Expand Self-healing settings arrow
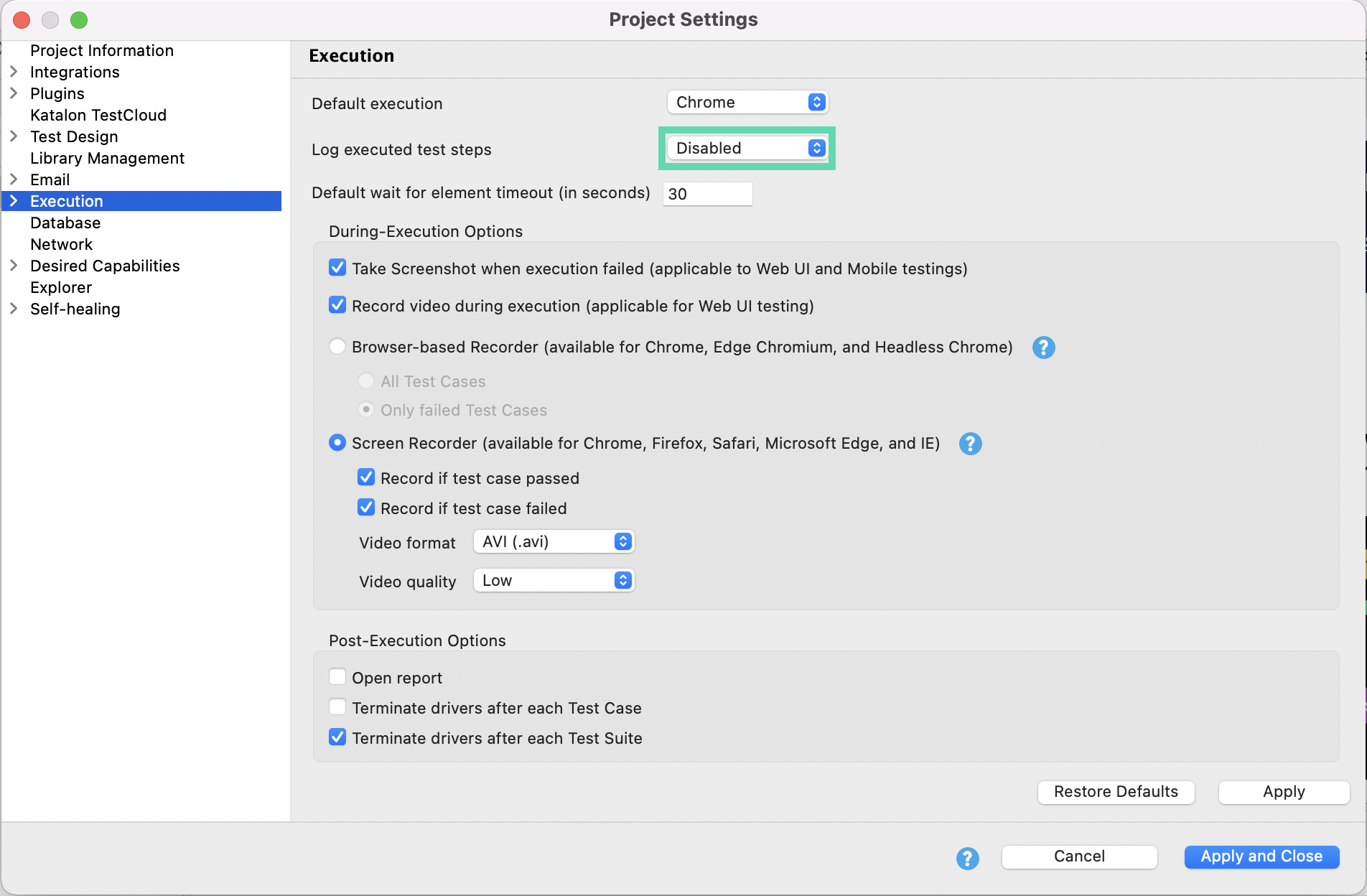 click(x=14, y=309)
